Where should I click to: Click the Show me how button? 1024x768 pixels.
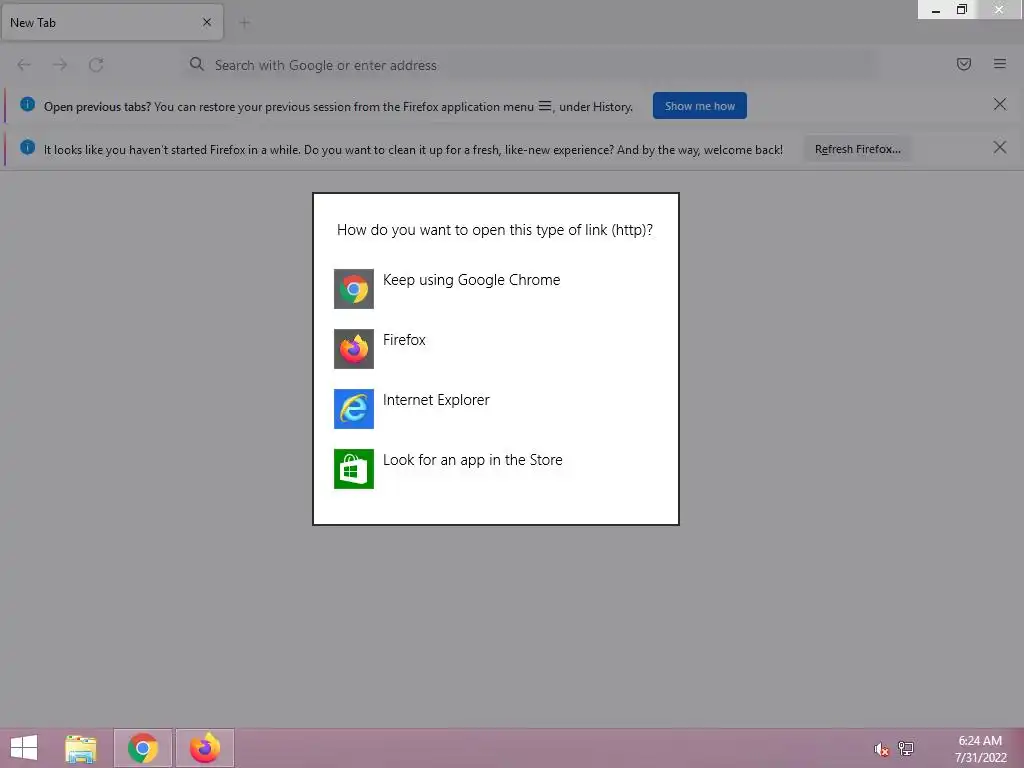coord(699,106)
